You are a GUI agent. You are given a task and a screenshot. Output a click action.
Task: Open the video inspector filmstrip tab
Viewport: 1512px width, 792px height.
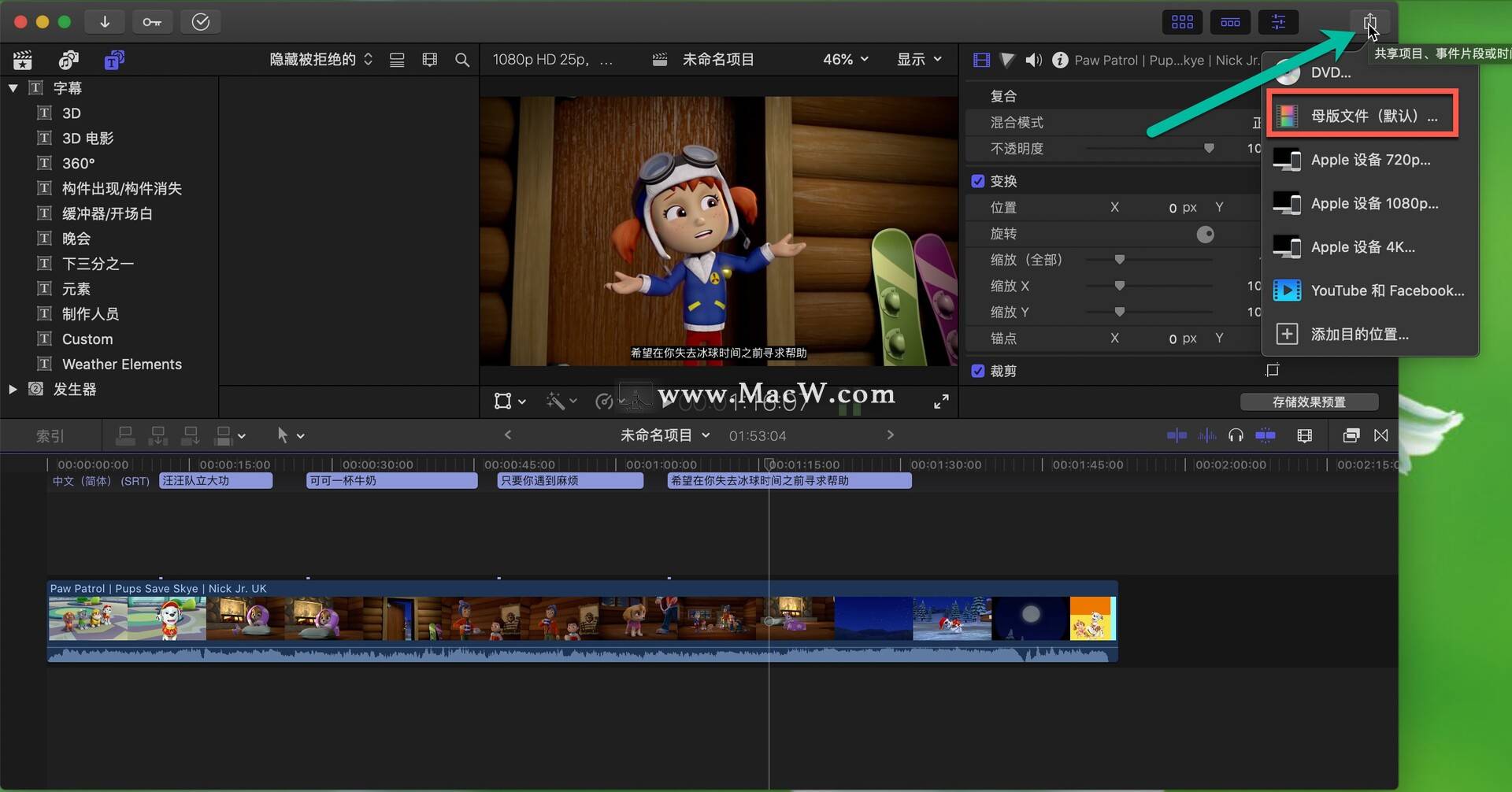point(981,60)
